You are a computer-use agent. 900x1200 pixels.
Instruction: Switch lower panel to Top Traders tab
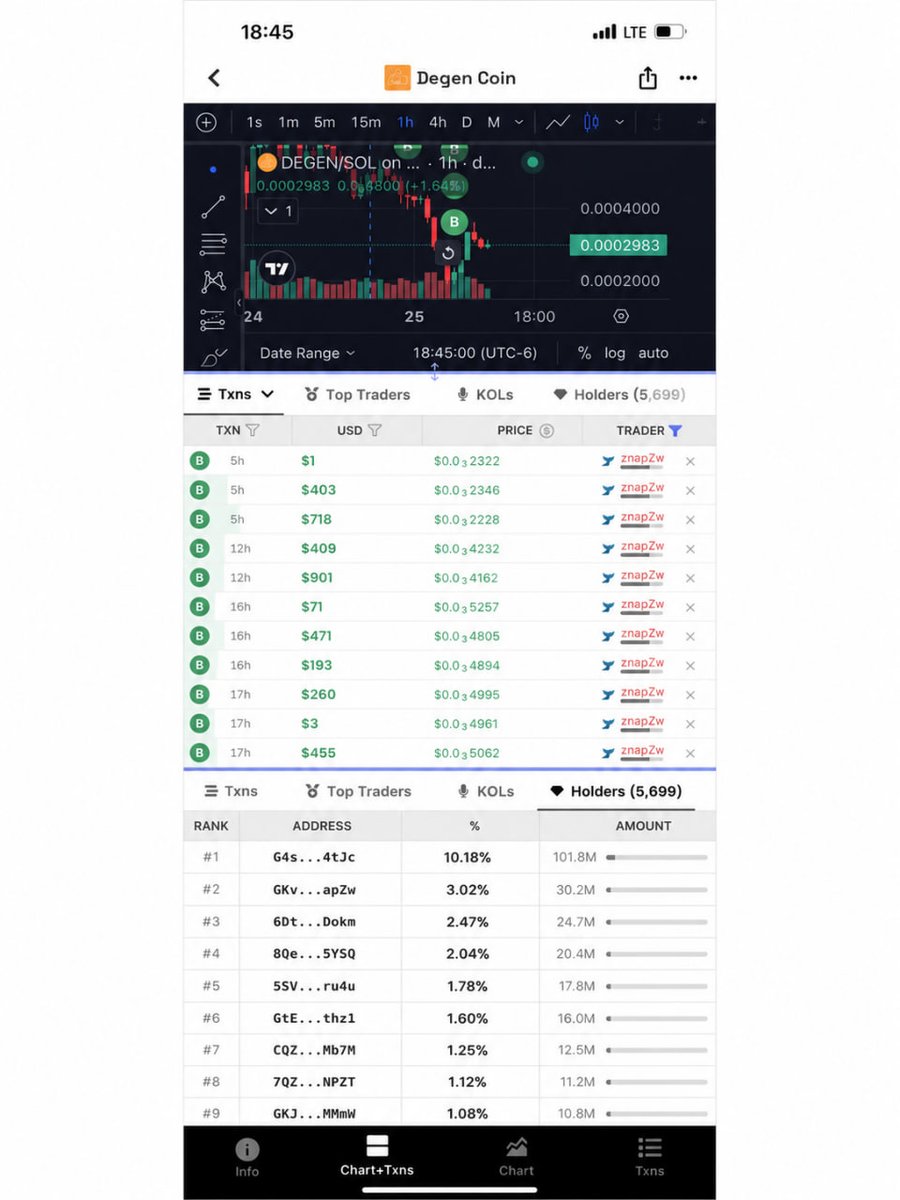coord(358,791)
